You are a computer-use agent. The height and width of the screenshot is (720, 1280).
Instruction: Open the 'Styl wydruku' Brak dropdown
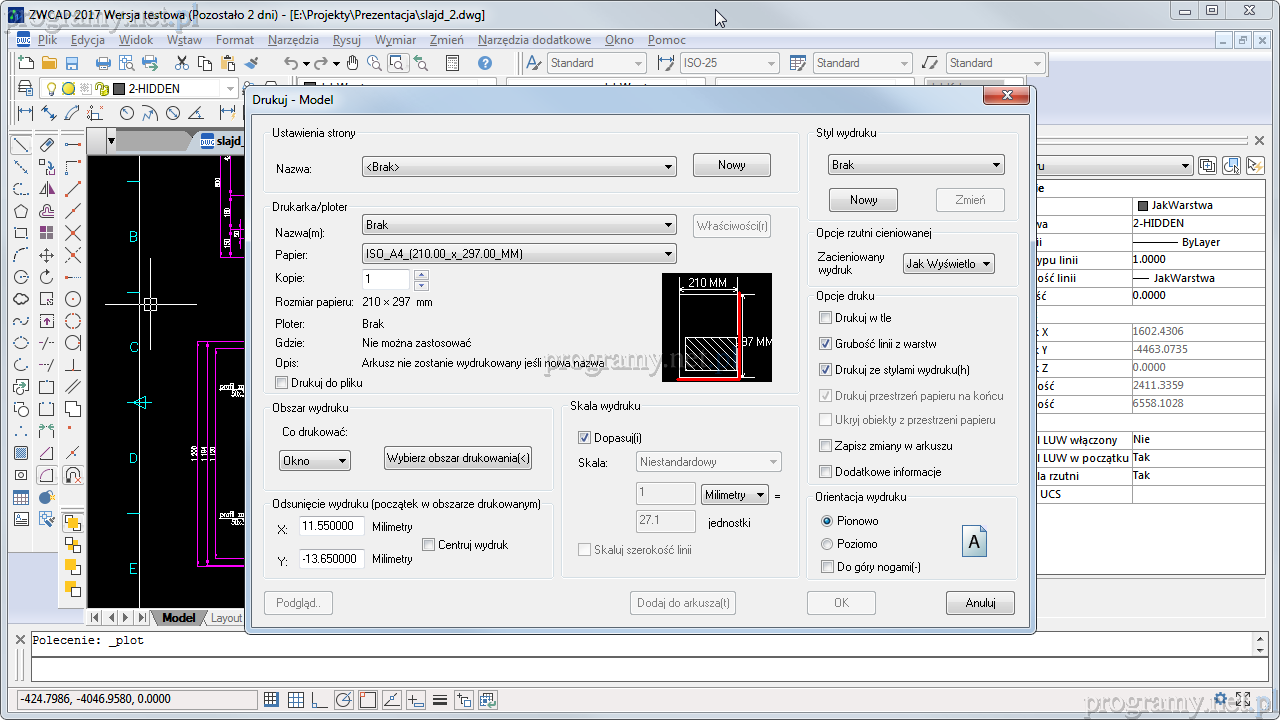point(916,165)
